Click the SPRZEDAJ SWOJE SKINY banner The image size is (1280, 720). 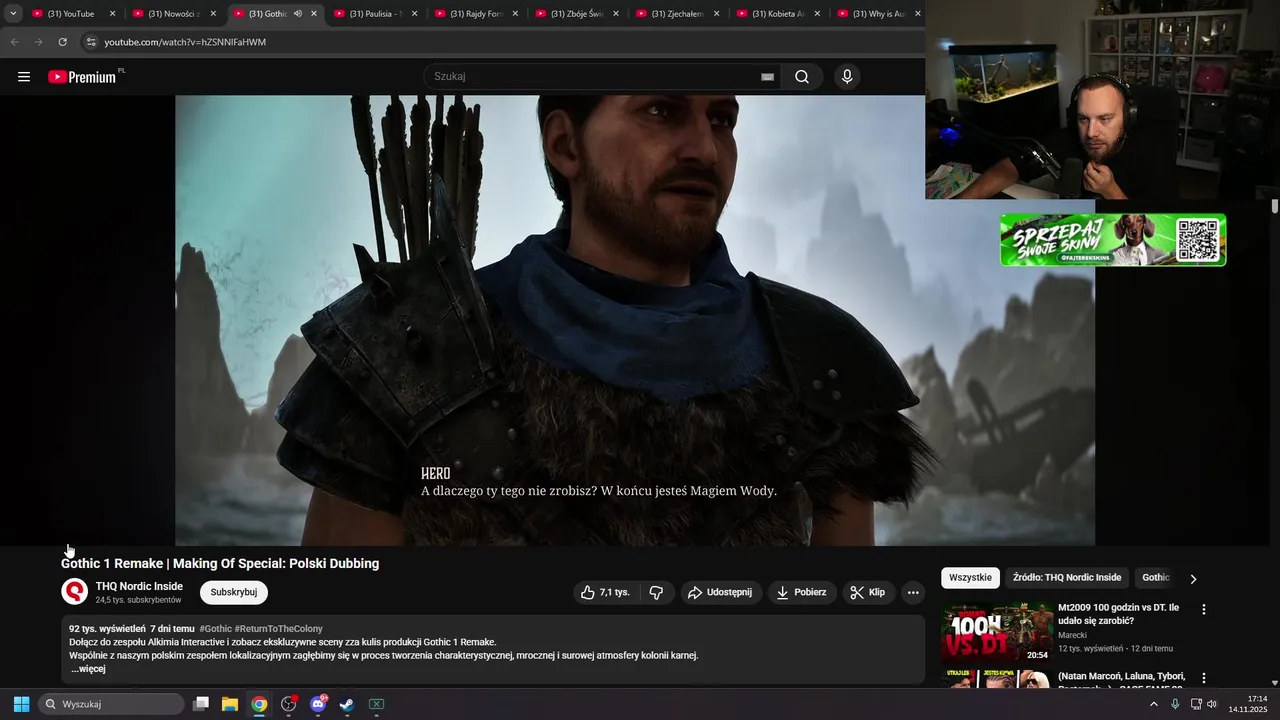(1113, 240)
